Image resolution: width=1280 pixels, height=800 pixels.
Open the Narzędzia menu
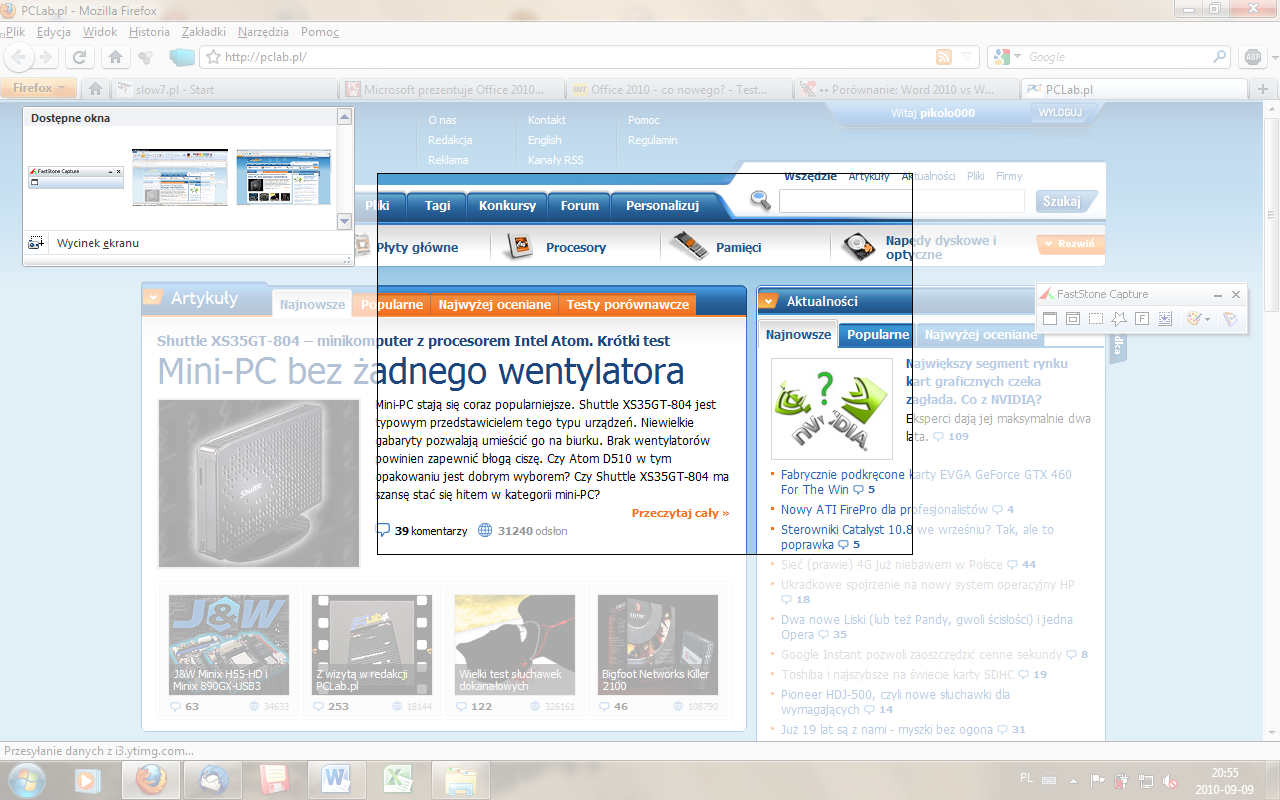click(264, 32)
